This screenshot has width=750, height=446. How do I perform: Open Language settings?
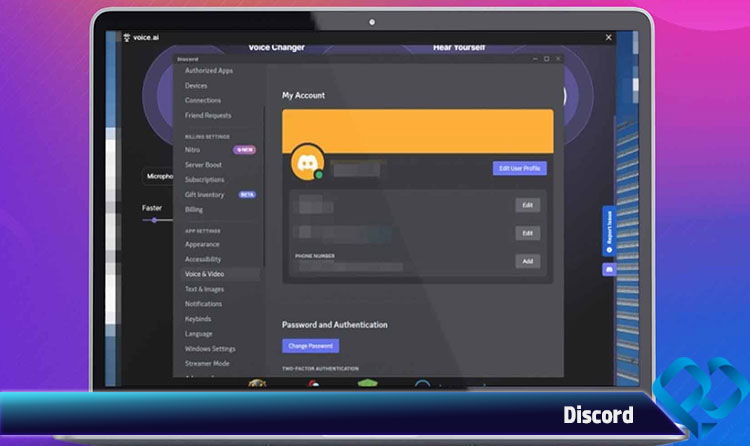199,334
